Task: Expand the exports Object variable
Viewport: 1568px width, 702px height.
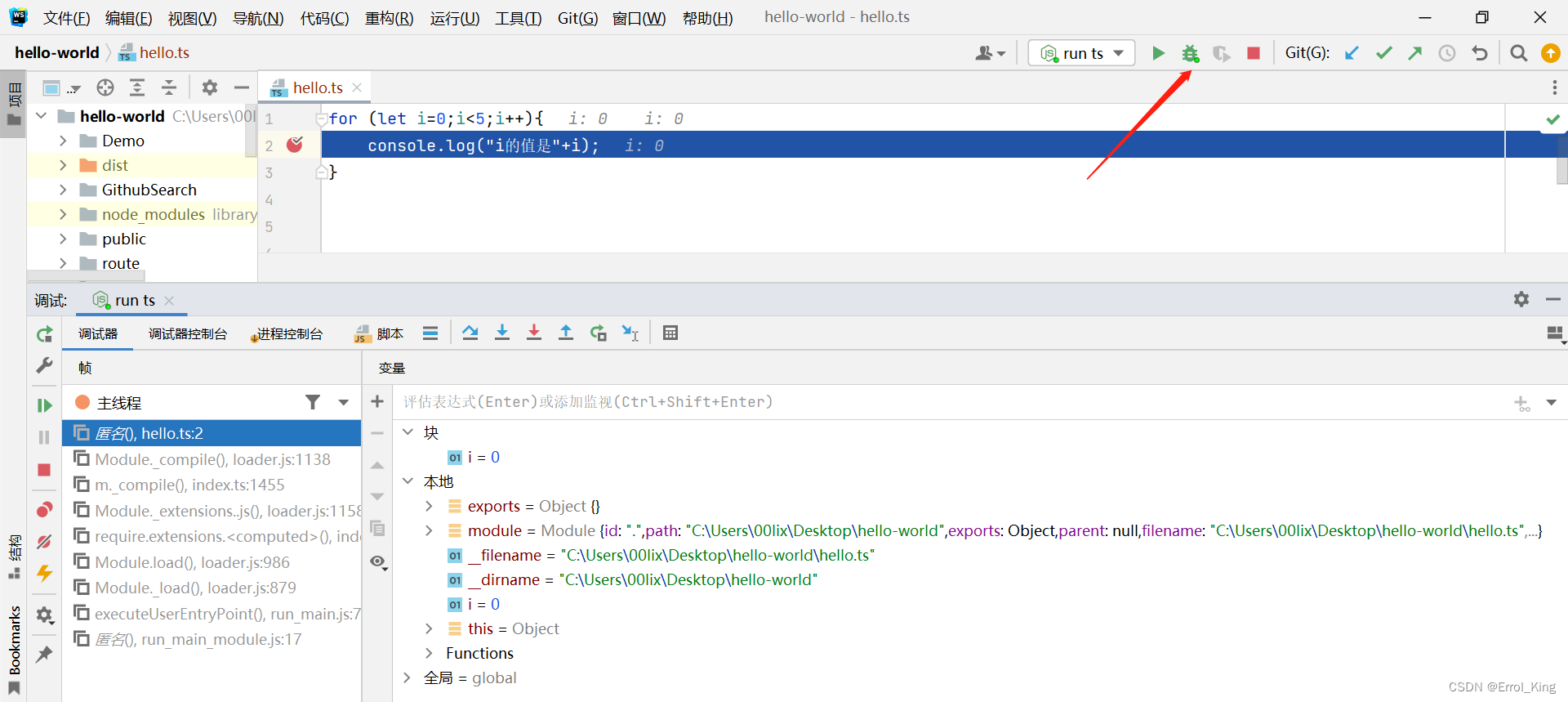Action: [429, 506]
